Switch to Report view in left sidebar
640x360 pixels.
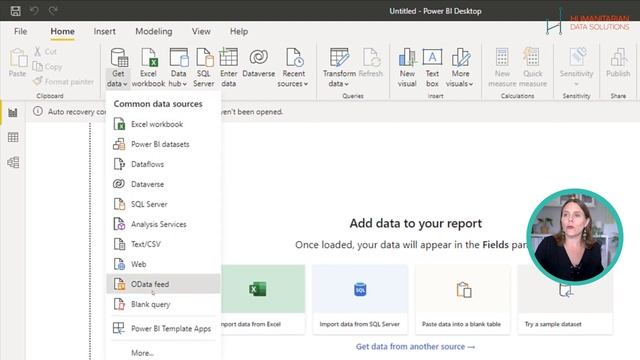click(13, 113)
